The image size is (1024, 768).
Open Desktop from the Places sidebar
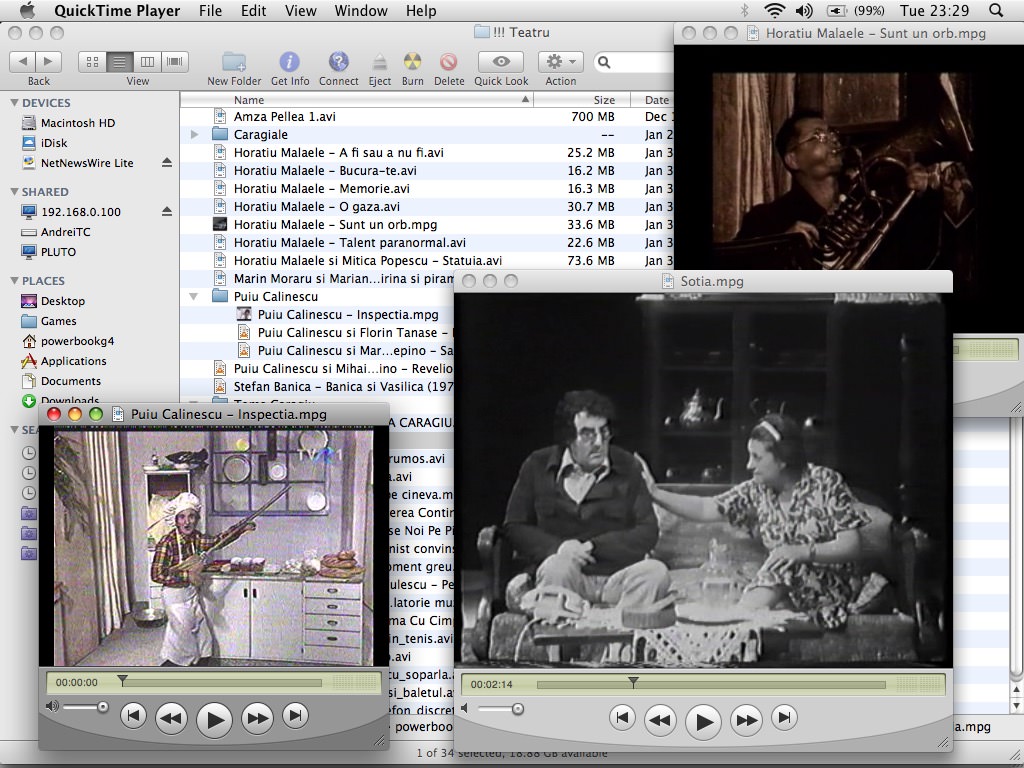[63, 301]
